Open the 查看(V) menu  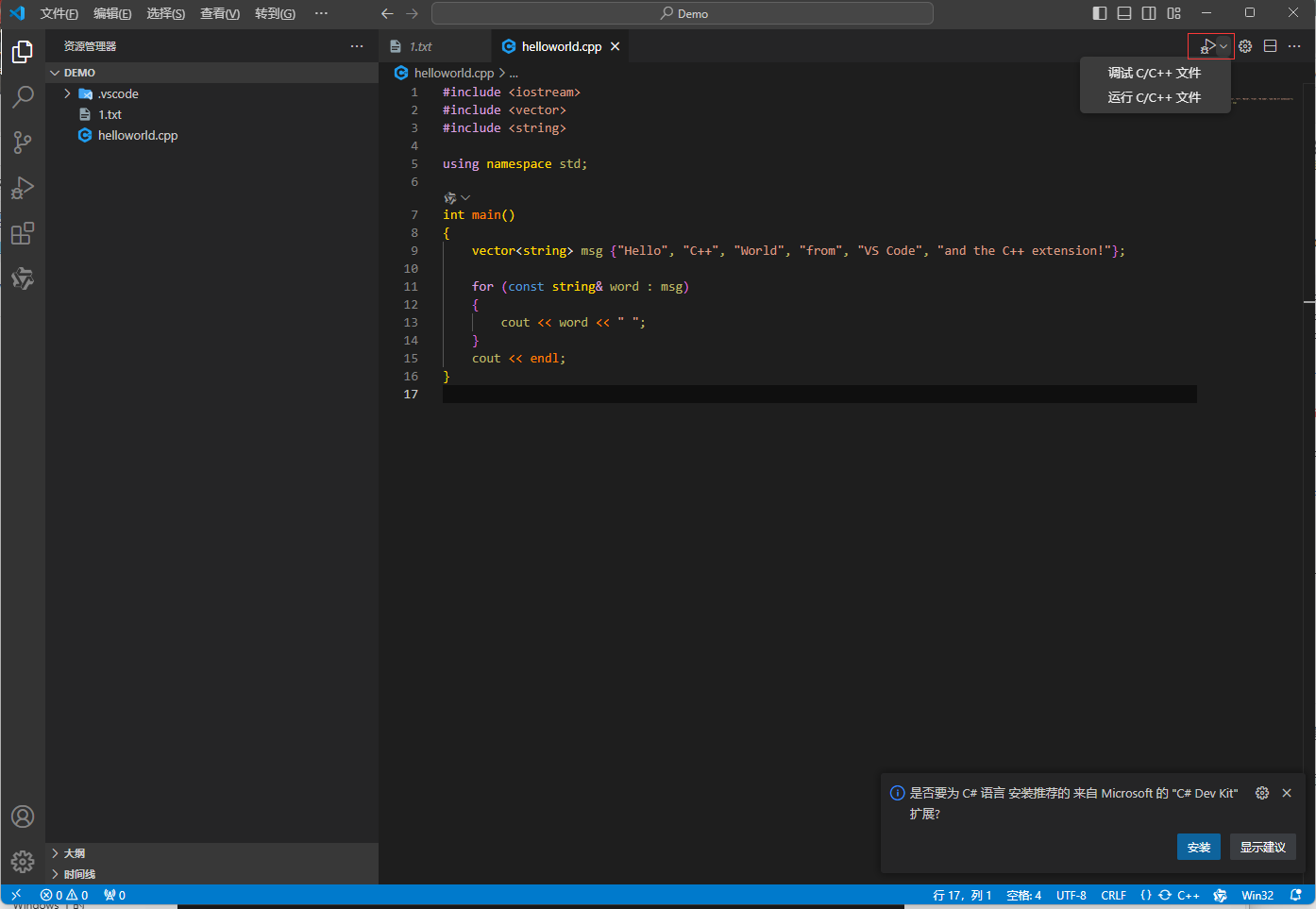220,13
